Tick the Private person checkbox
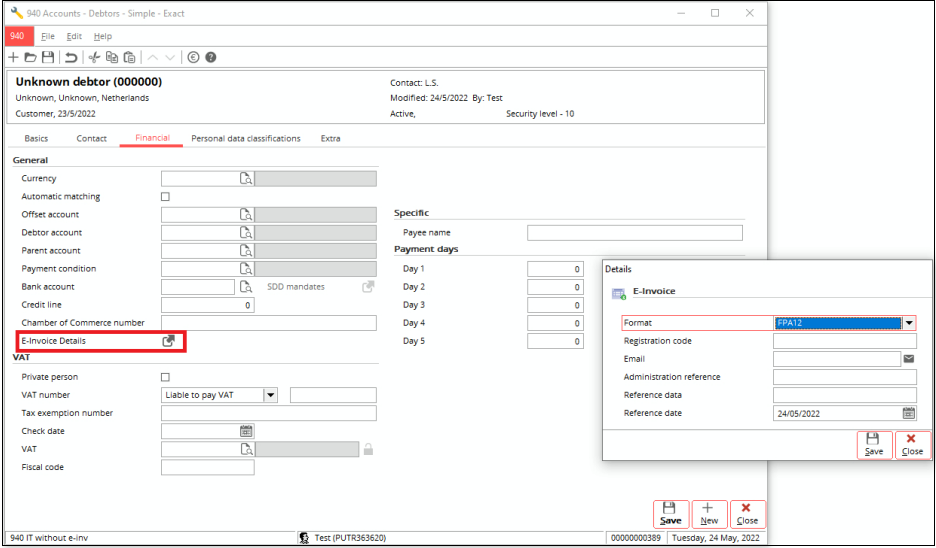Image resolution: width=936 pixels, height=548 pixels. tap(166, 377)
